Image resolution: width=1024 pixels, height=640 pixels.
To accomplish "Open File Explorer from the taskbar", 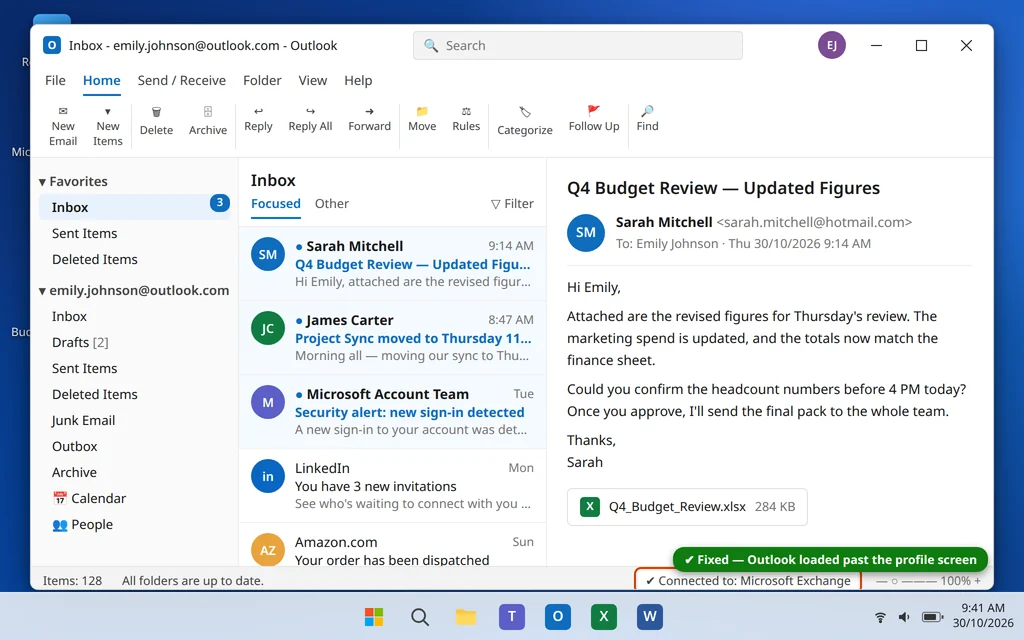I will [466, 616].
